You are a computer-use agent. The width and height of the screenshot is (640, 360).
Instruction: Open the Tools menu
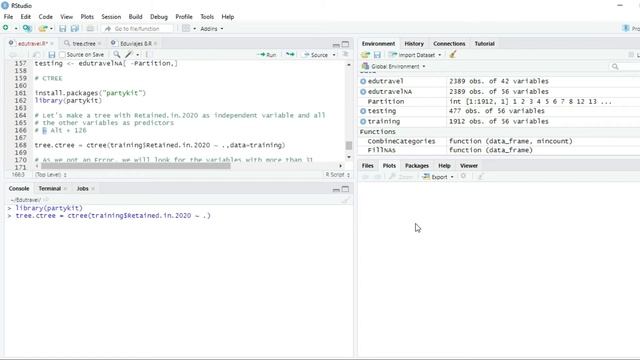[x=207, y=17]
